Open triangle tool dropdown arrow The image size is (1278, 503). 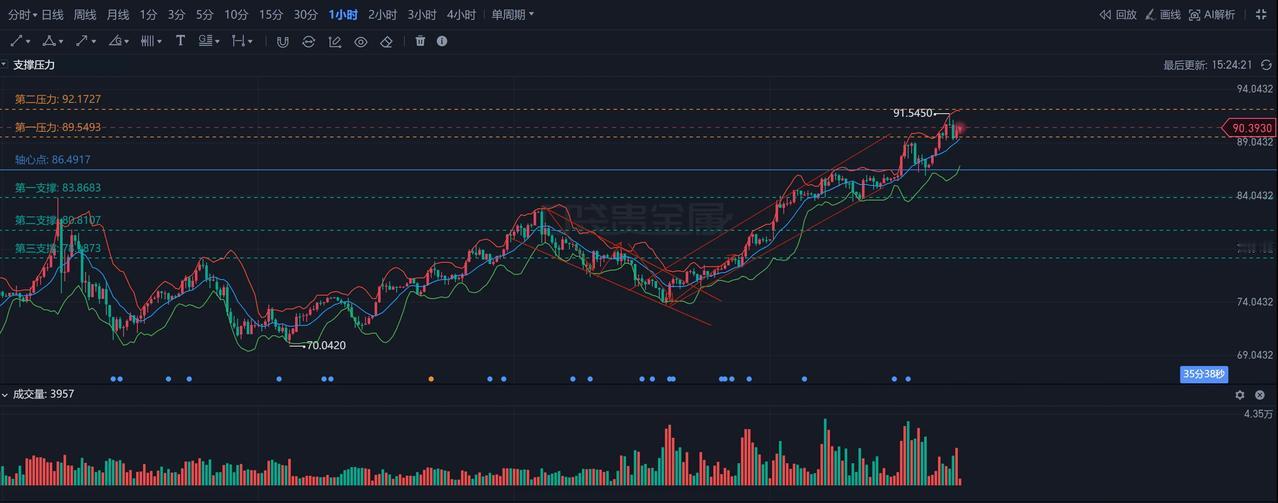click(x=61, y=42)
